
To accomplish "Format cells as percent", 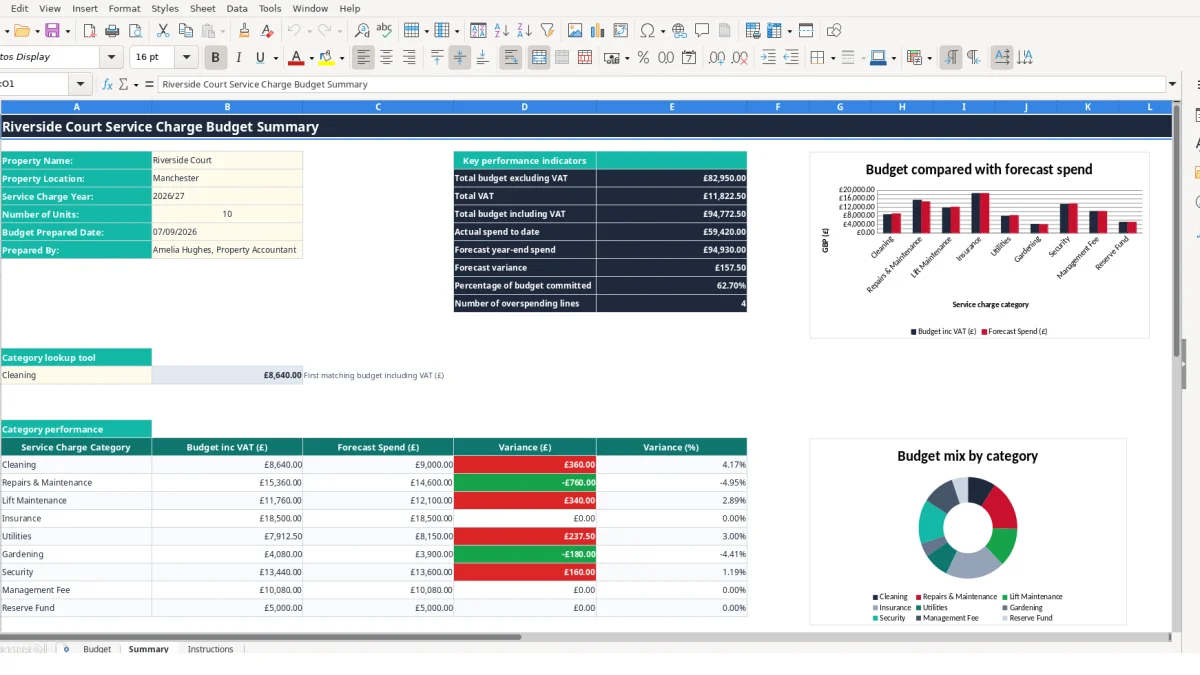I will [x=643, y=58].
